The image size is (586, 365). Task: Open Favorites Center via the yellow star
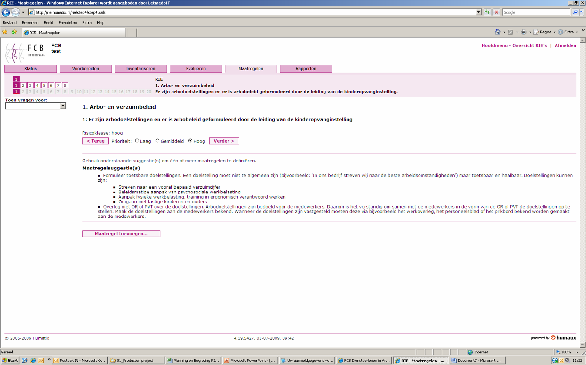[5, 32]
